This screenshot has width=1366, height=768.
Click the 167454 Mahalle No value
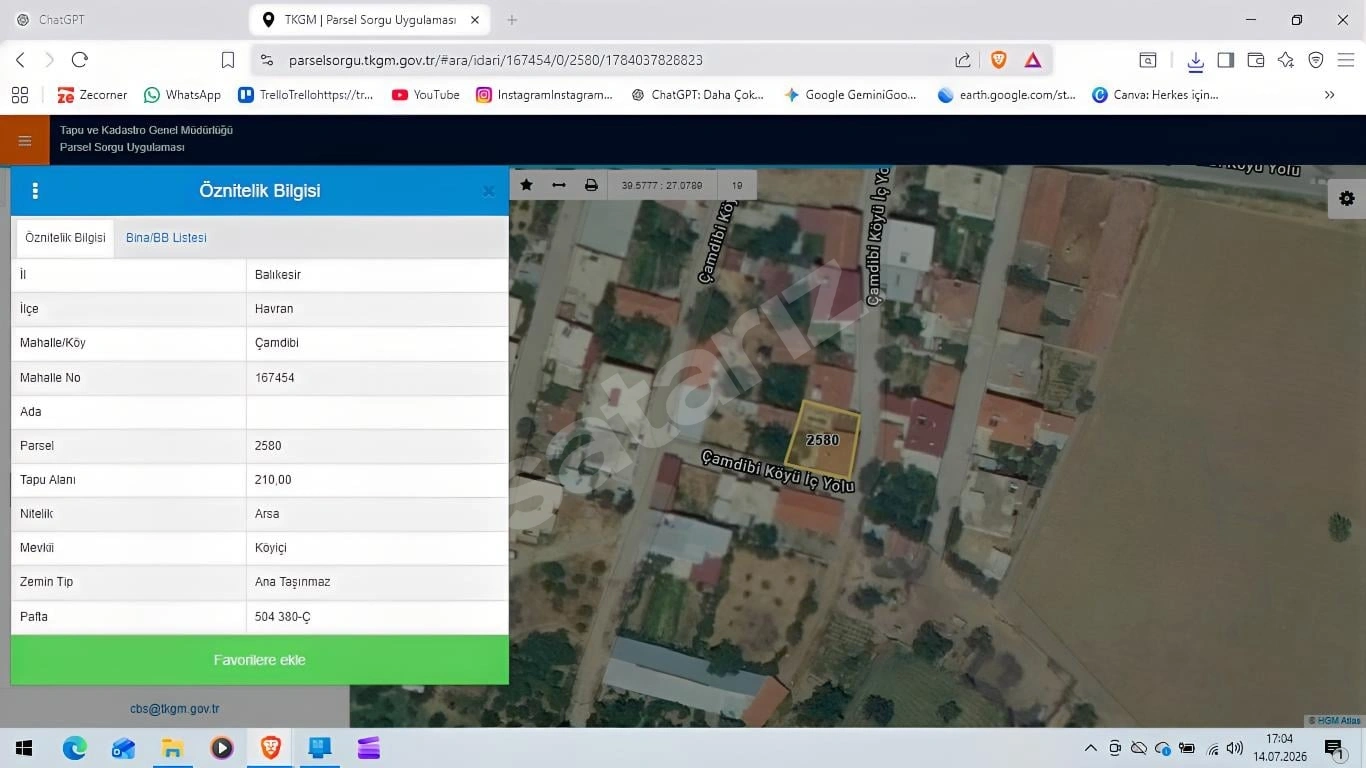pos(275,378)
